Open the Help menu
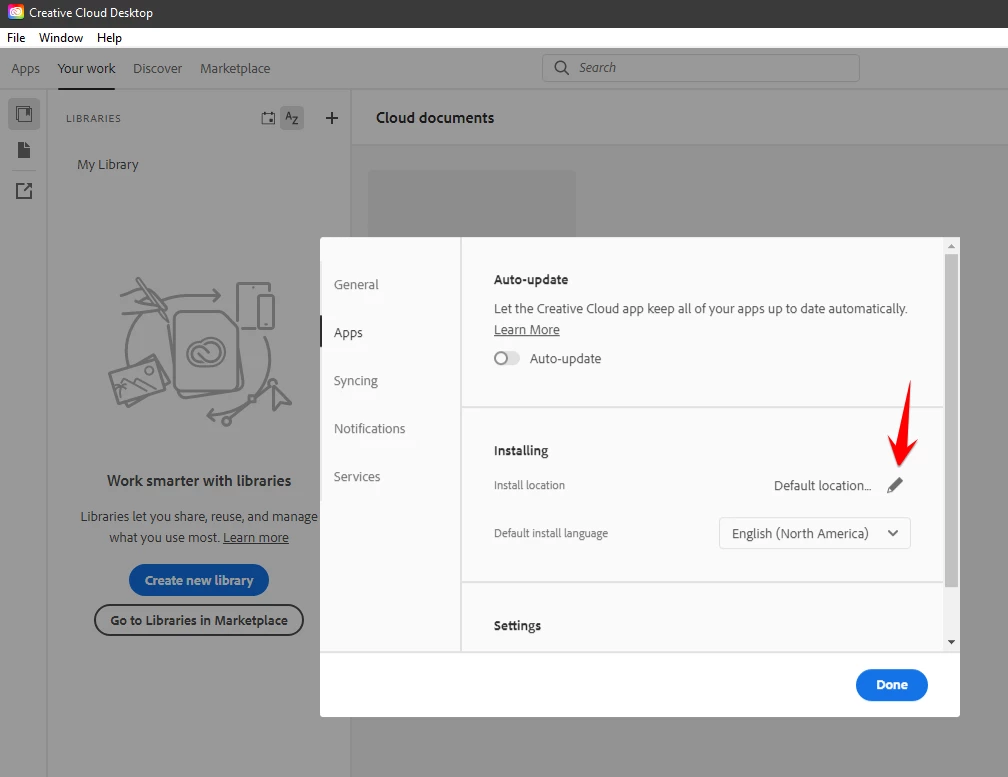Screen dimensions: 1008x777 tap(109, 38)
